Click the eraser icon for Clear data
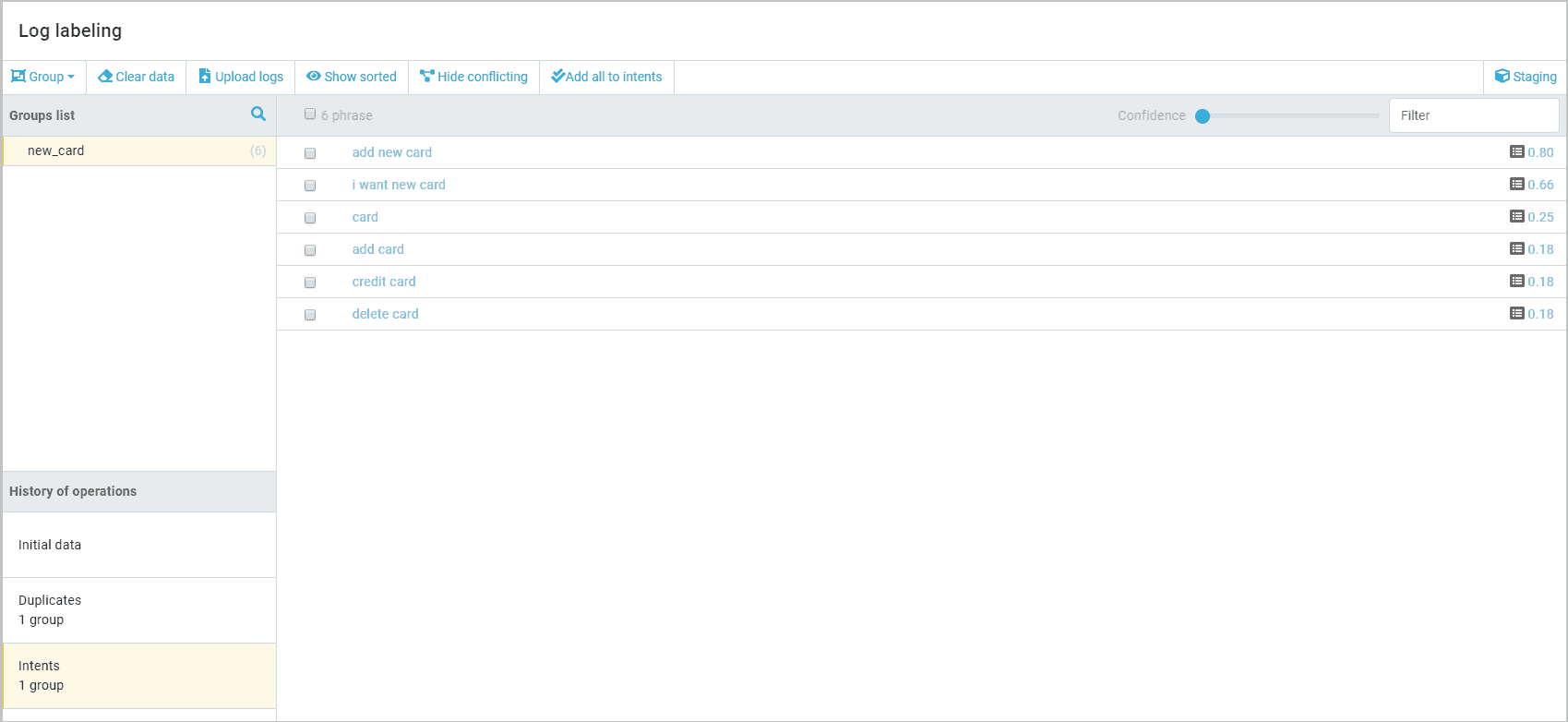 point(105,77)
